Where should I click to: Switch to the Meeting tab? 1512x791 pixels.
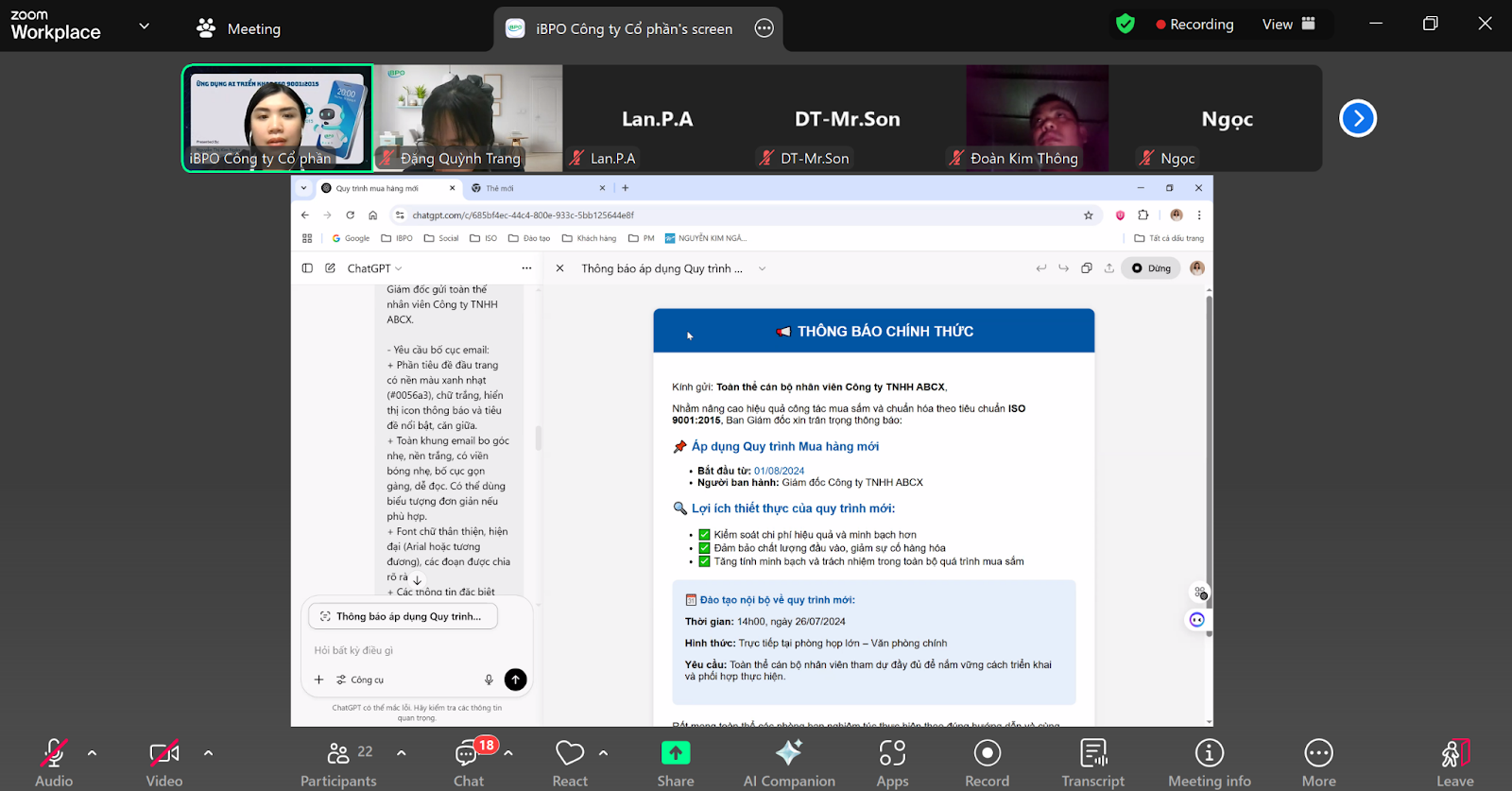click(x=239, y=28)
